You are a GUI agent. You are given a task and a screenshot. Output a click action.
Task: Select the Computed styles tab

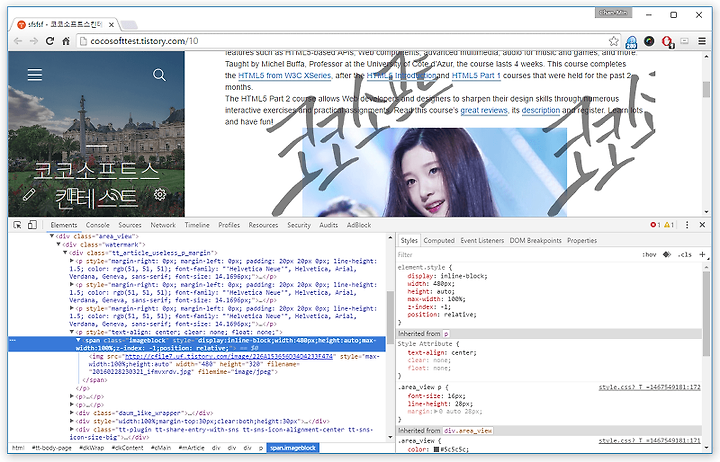[x=439, y=240]
